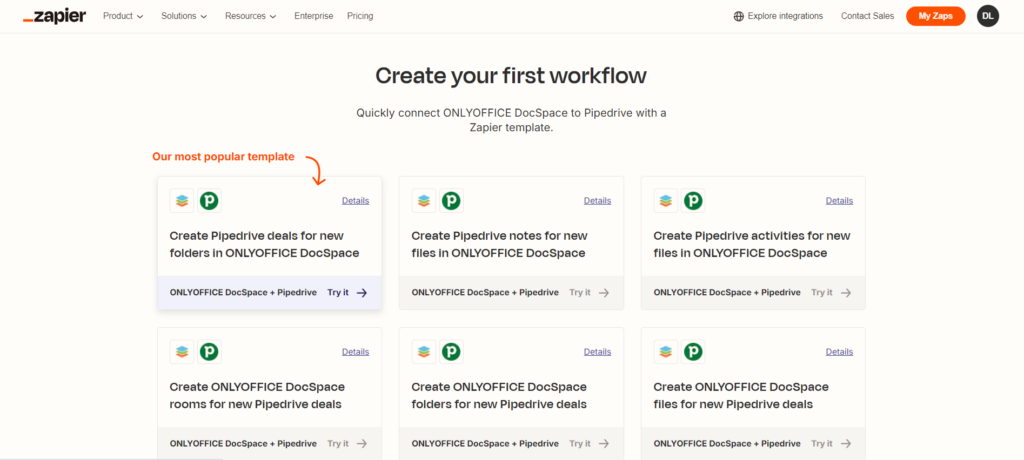Click ONLYOFFICE icon on Pipedrive deals for new folders card
This screenshot has height=460, width=1024.
[x=182, y=201]
